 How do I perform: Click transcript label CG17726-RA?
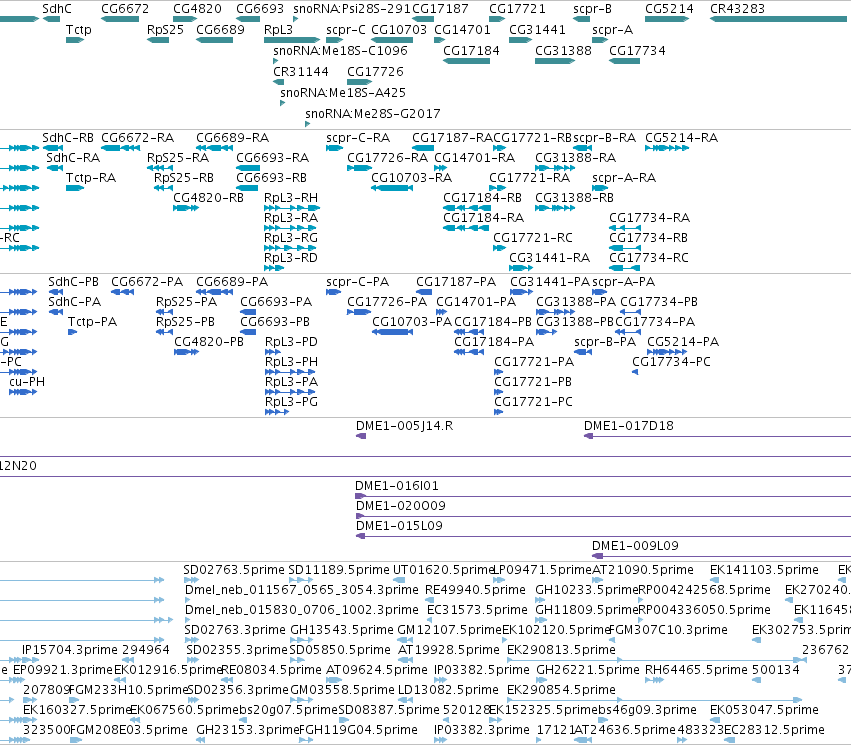(x=388, y=158)
